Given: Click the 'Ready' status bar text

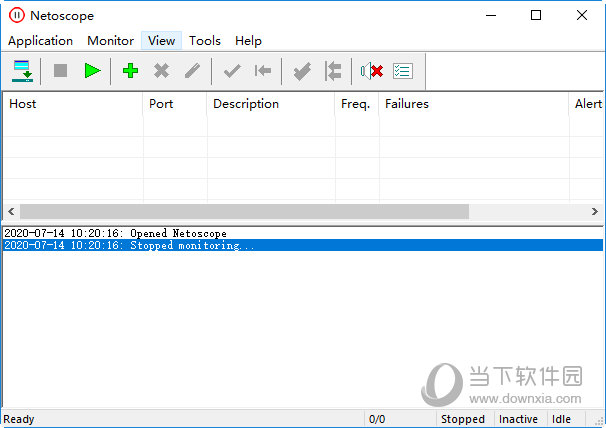Looking at the screenshot, I should tap(19, 419).
